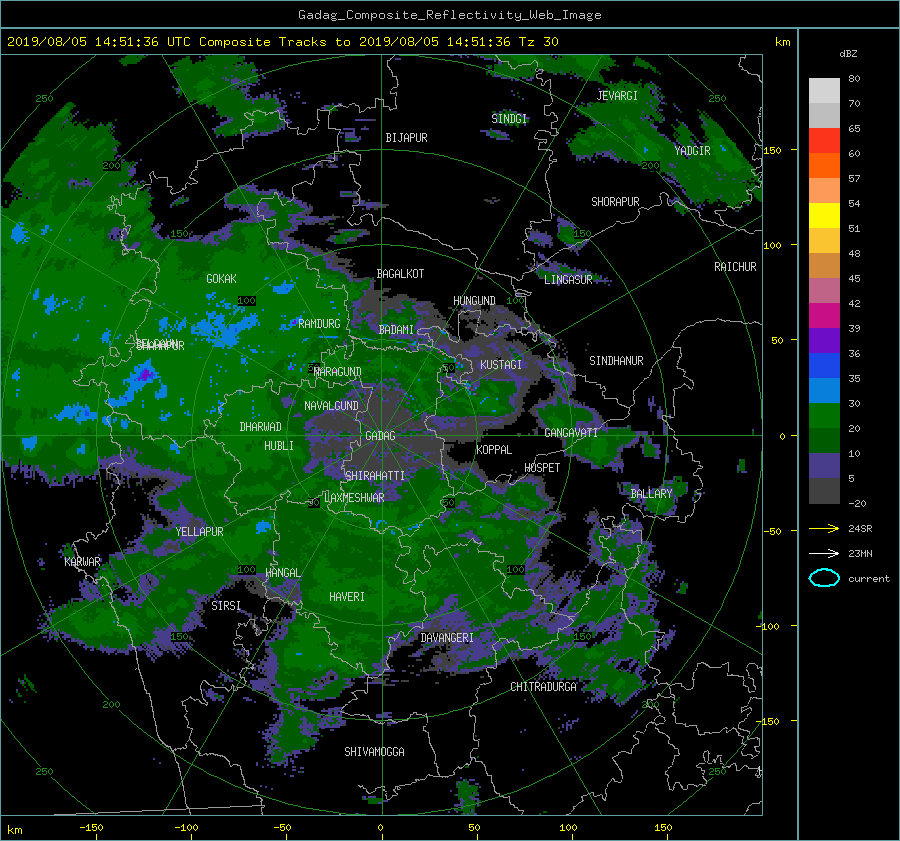Screen dimensions: 900x841
Task: Click the 2019/08/05 UTC timestamp header
Action: [x=282, y=42]
